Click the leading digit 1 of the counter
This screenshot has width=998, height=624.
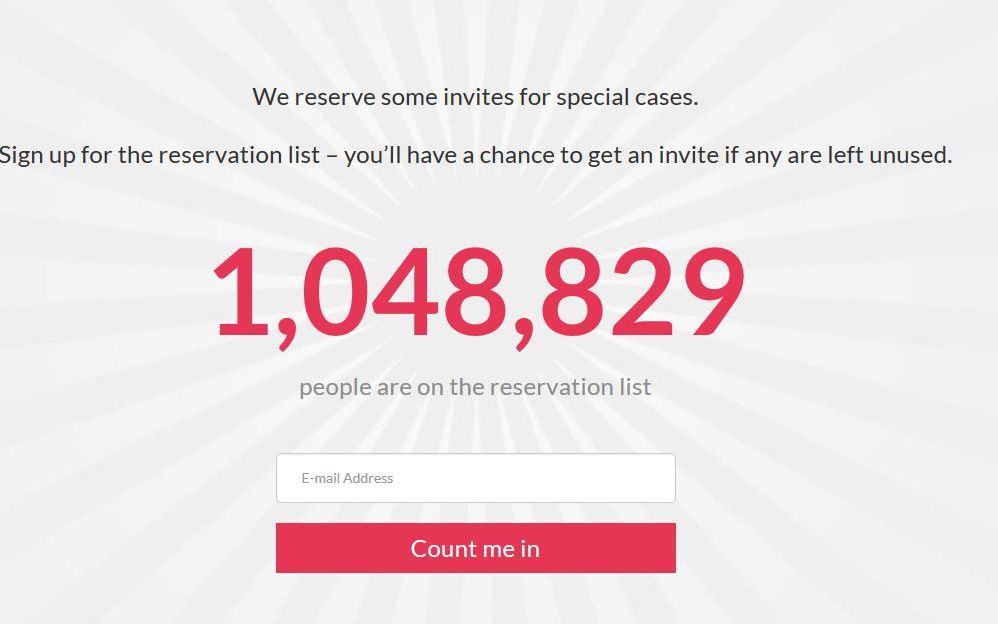pos(241,293)
